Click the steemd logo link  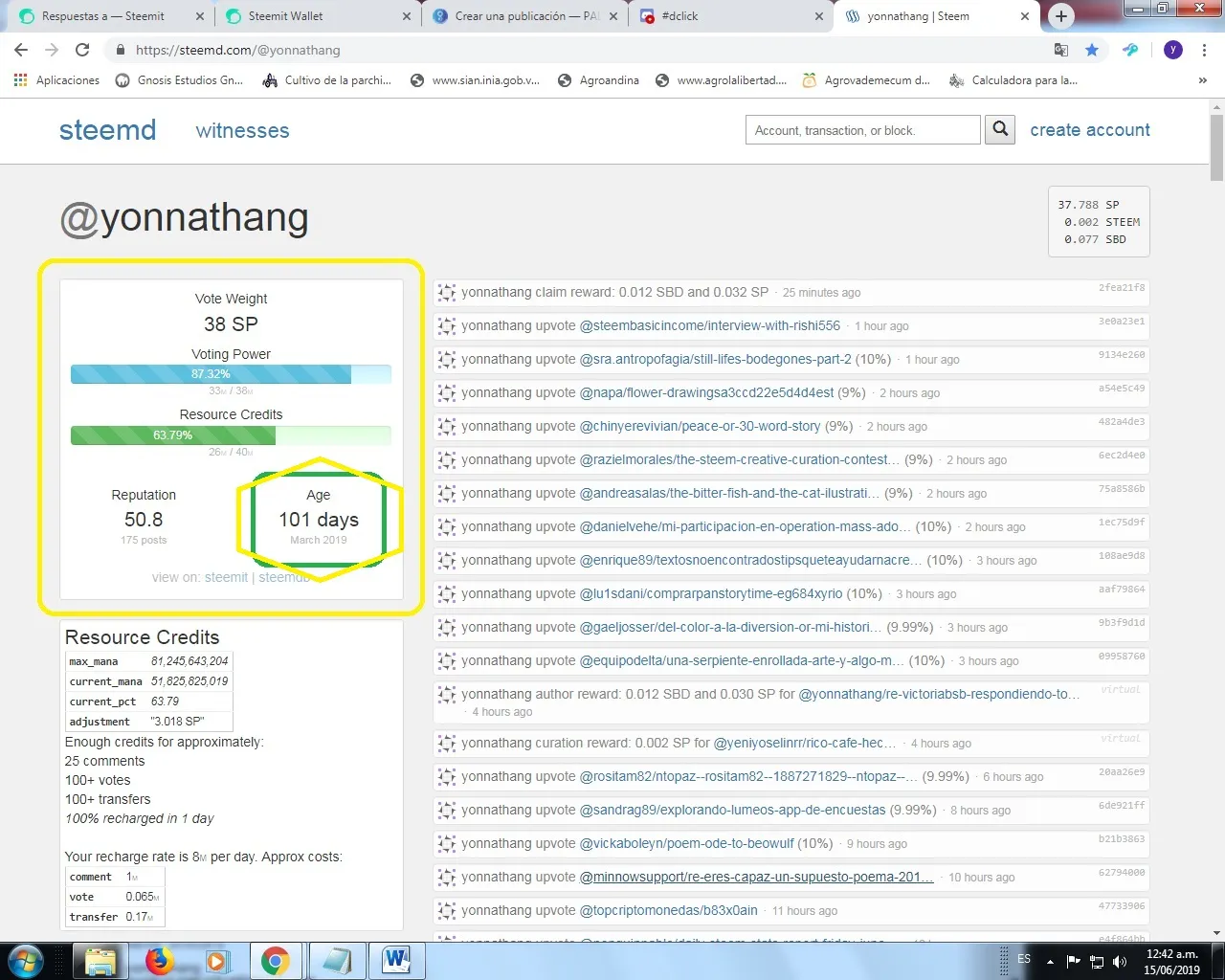[x=107, y=130]
